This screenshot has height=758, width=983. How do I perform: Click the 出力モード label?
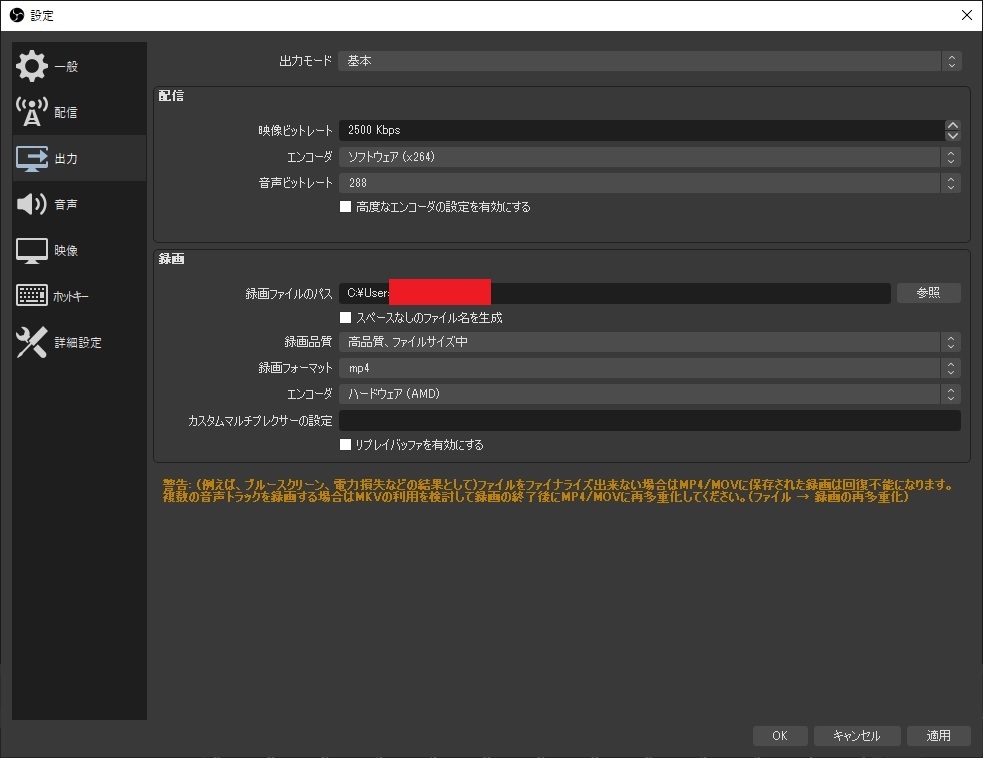(305, 61)
